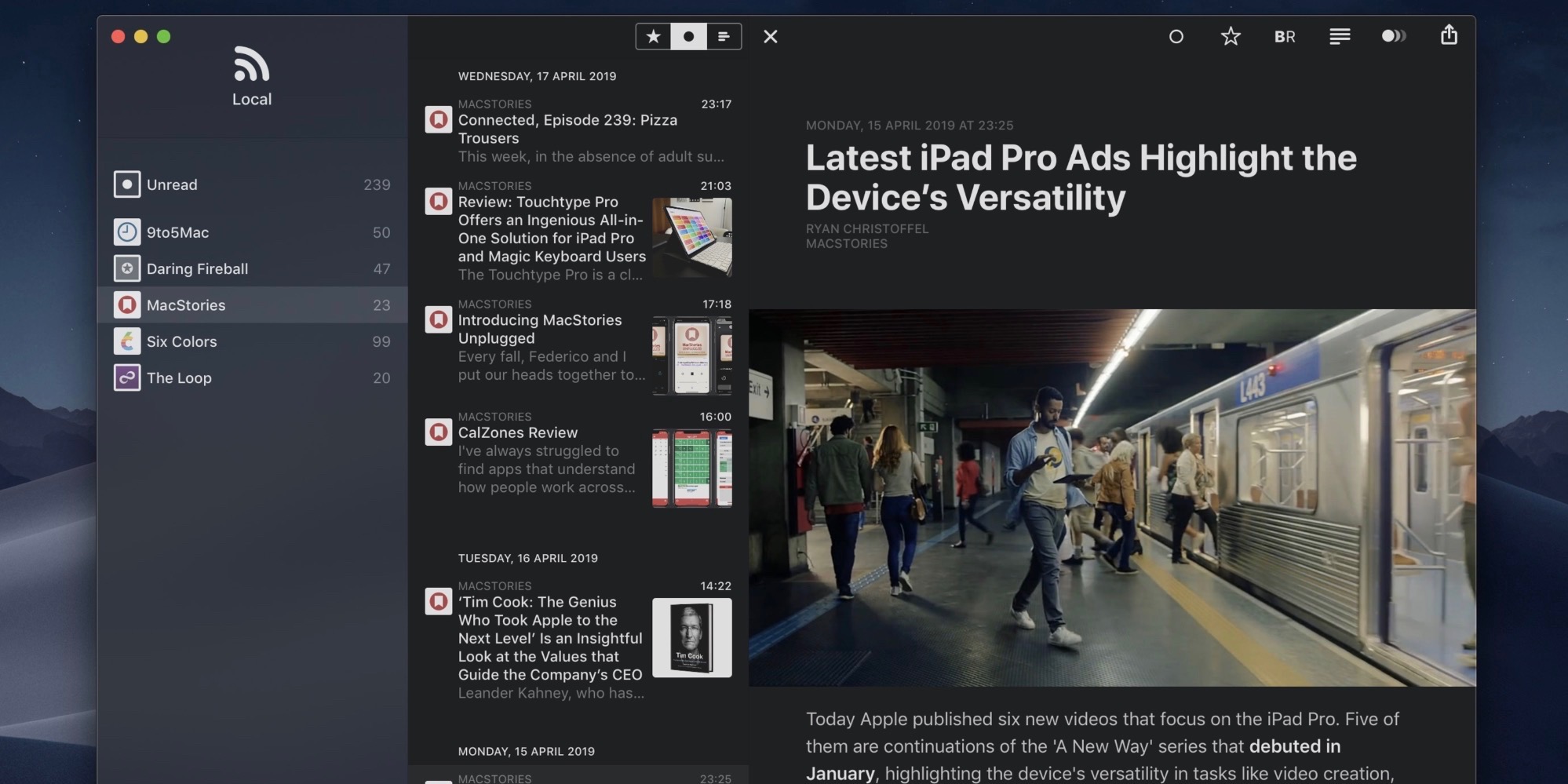Toggle the appearance theme switch

click(x=1395, y=36)
